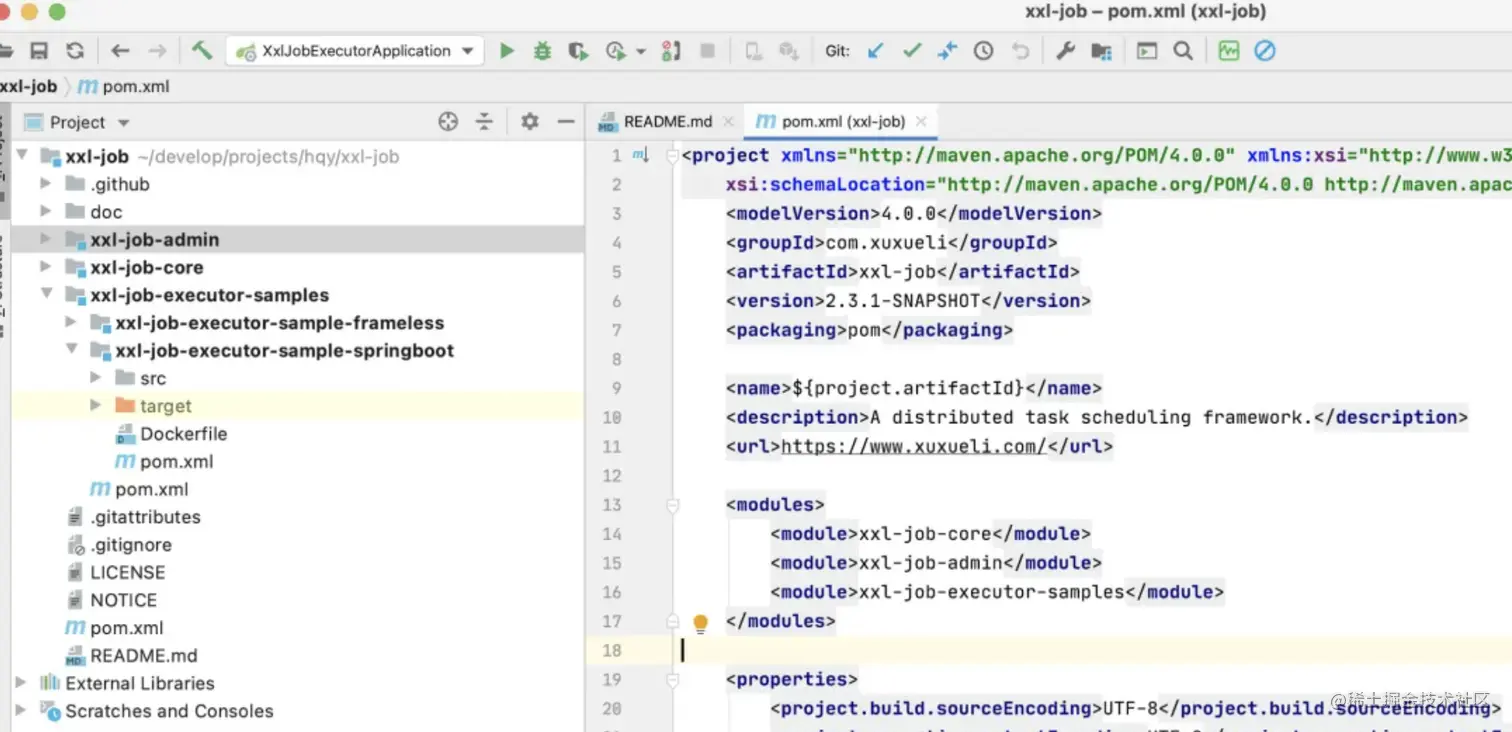The image size is (1512, 732).
Task: Click https://www.xuxueli.com/ link in editor
Action: point(913,446)
